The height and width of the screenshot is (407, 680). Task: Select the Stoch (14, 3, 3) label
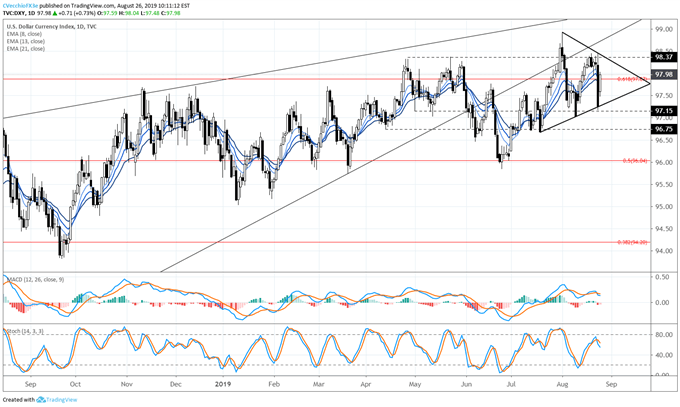coord(25,332)
